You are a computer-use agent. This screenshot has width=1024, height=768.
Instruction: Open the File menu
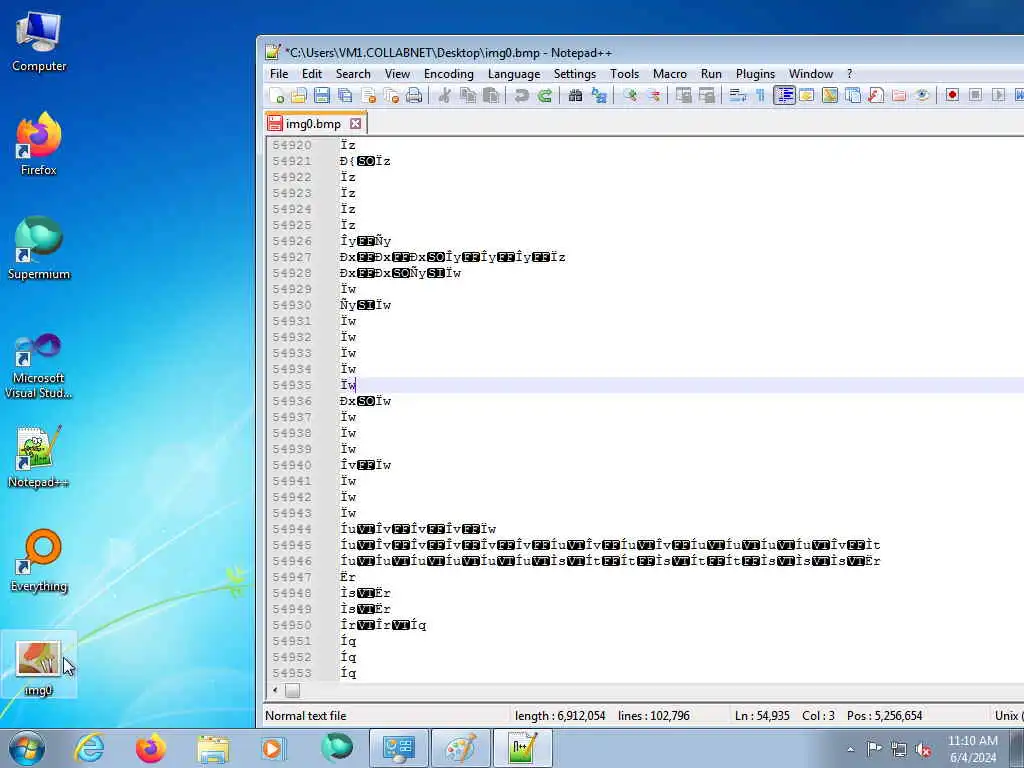coord(279,74)
